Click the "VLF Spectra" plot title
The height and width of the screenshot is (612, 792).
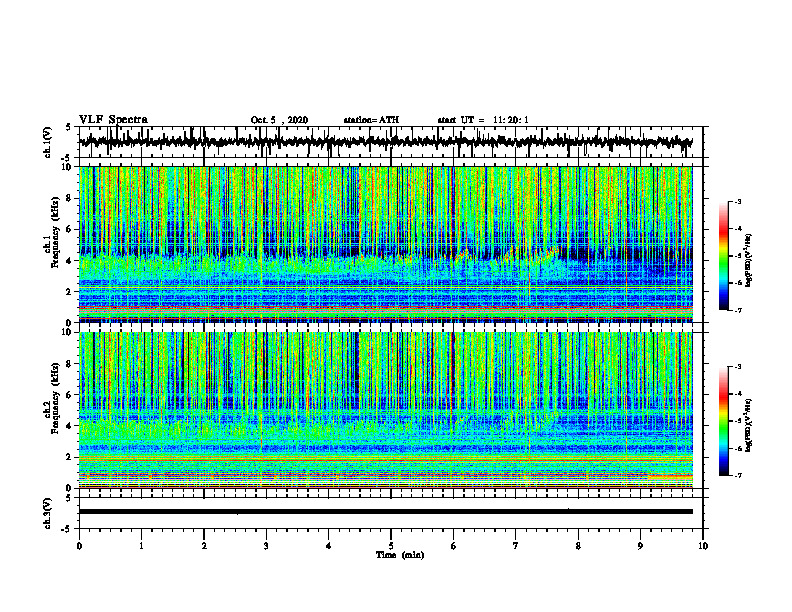tap(113, 120)
